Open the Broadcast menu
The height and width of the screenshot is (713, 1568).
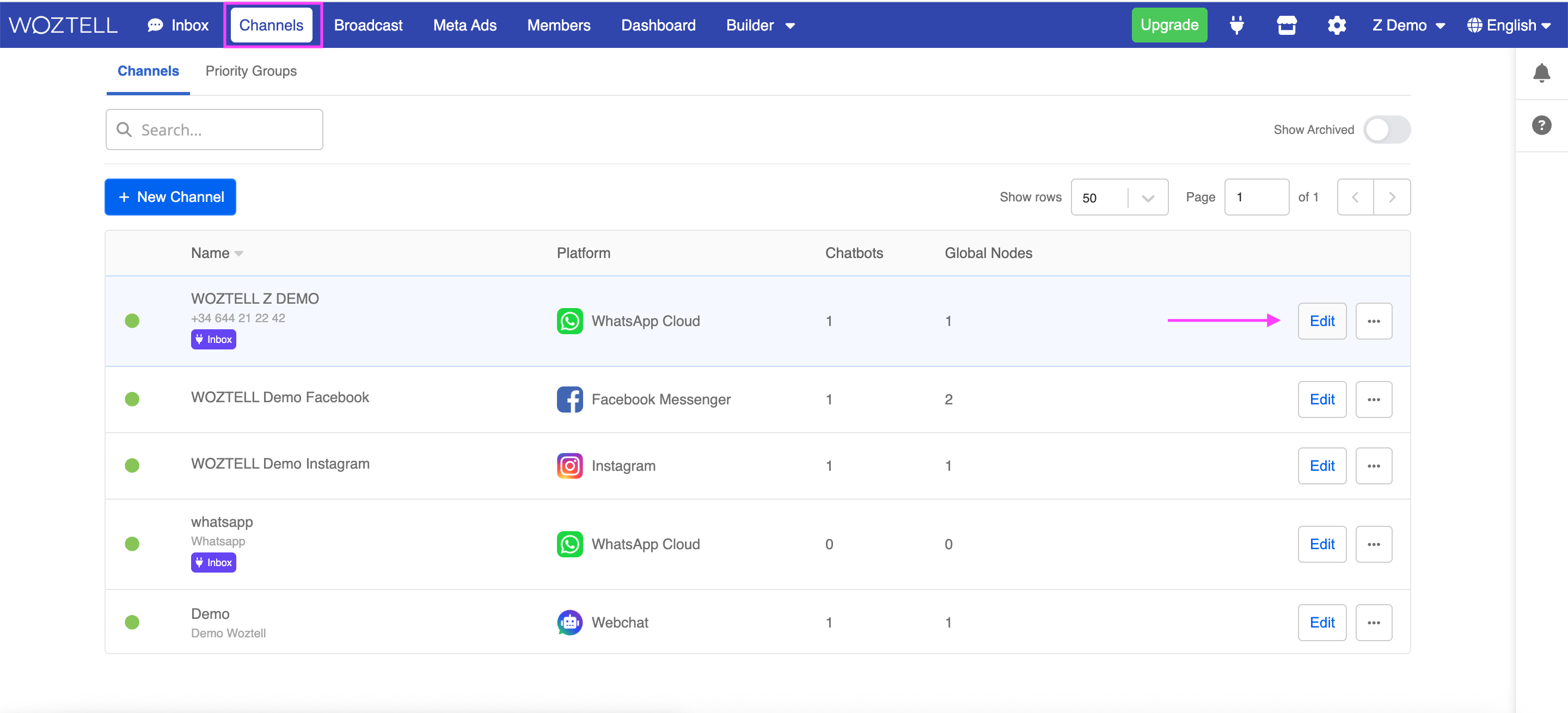point(367,25)
